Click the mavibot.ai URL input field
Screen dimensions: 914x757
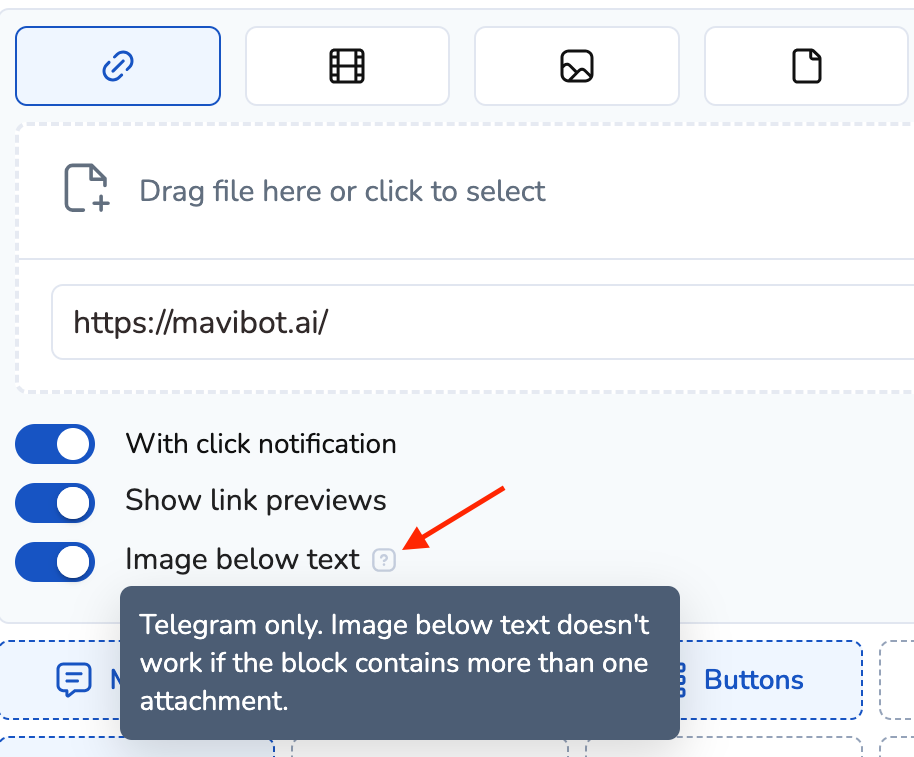point(480,322)
